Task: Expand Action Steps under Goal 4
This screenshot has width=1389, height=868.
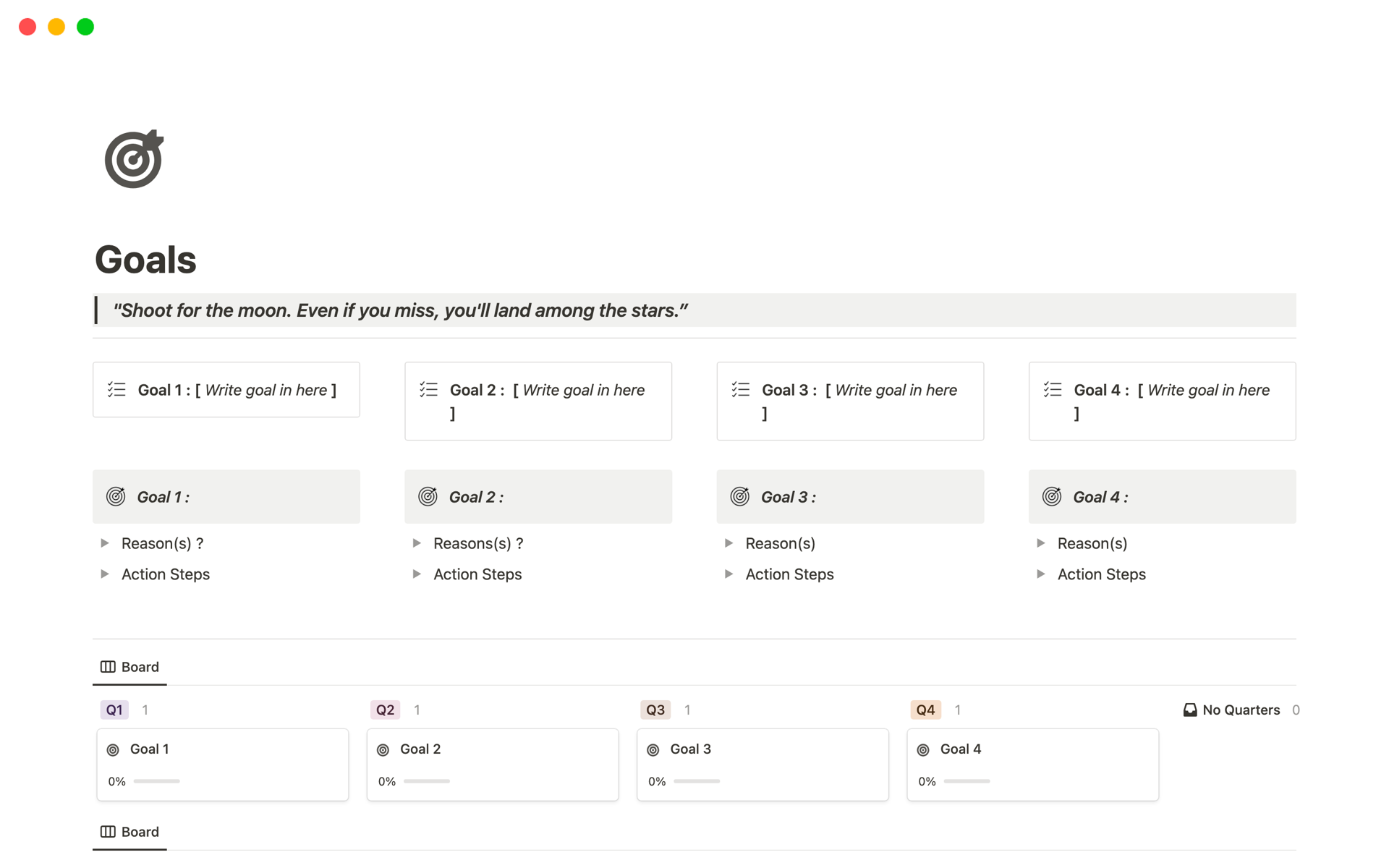Action: [x=1041, y=574]
